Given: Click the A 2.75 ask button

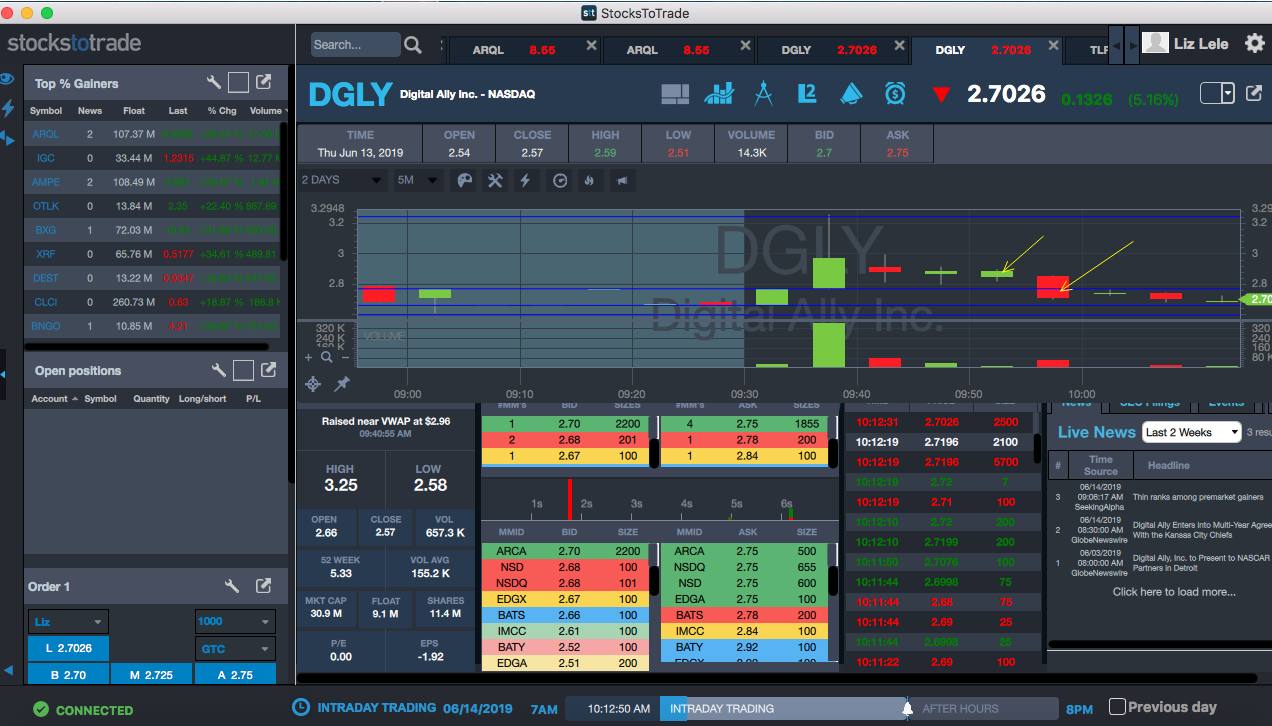Looking at the screenshot, I should click(x=235, y=675).
